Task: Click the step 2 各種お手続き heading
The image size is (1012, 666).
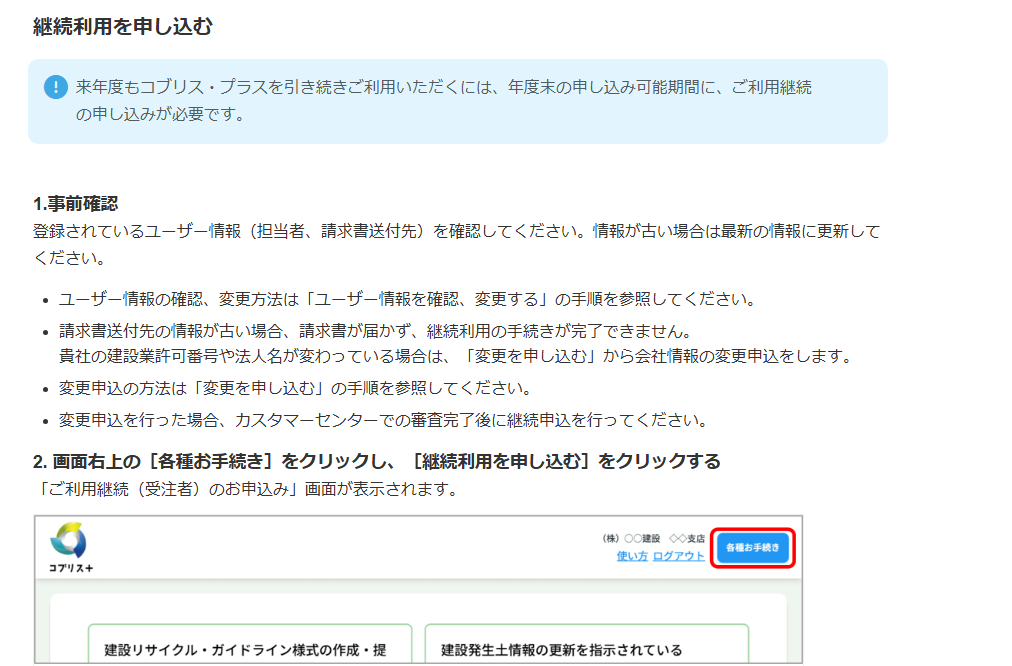Action: (376, 461)
